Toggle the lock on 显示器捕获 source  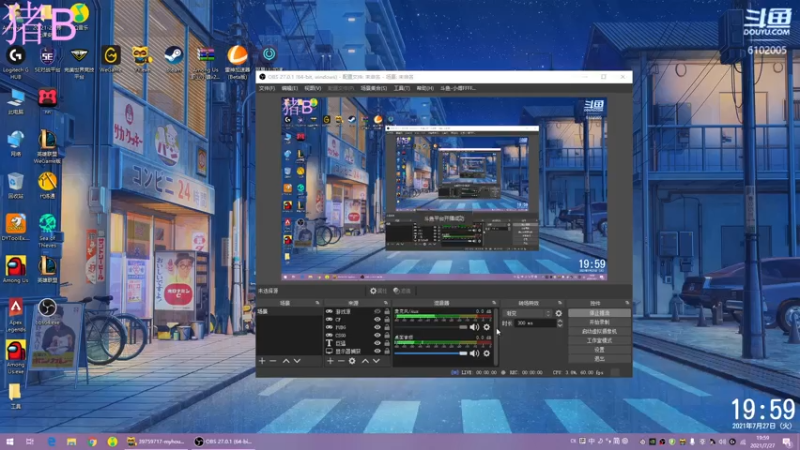pos(387,351)
